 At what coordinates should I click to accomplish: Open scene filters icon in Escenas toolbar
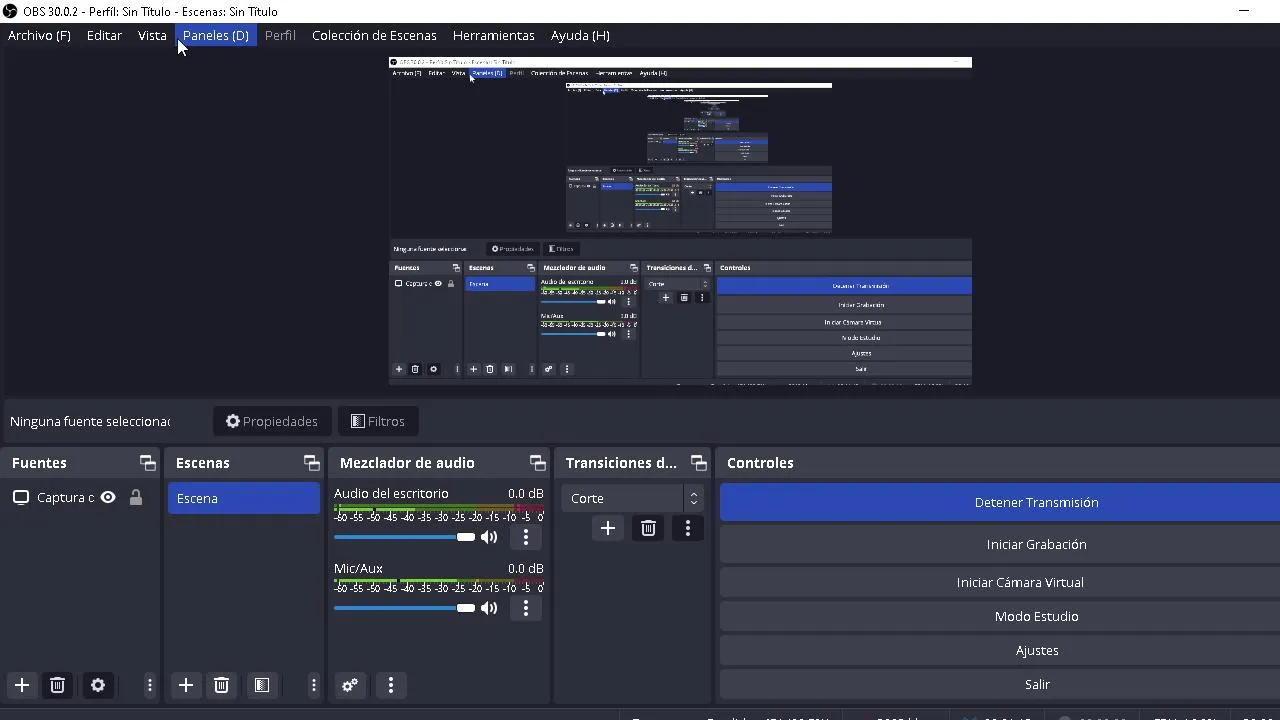[262, 685]
